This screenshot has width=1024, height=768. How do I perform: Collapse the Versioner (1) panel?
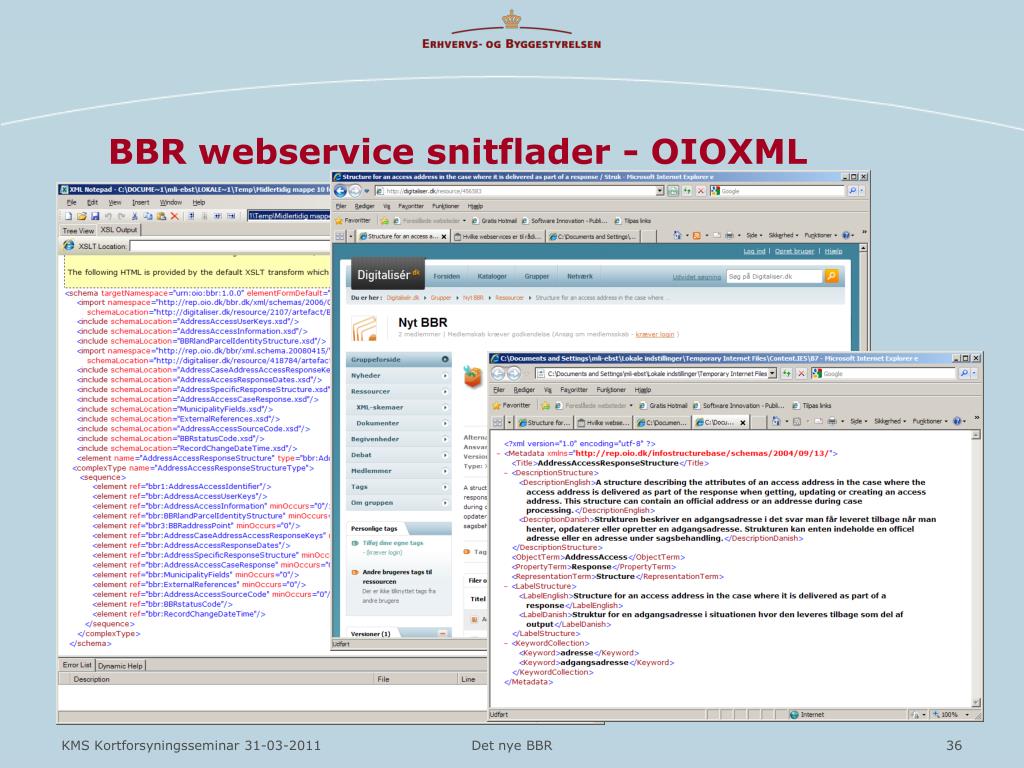point(443,633)
